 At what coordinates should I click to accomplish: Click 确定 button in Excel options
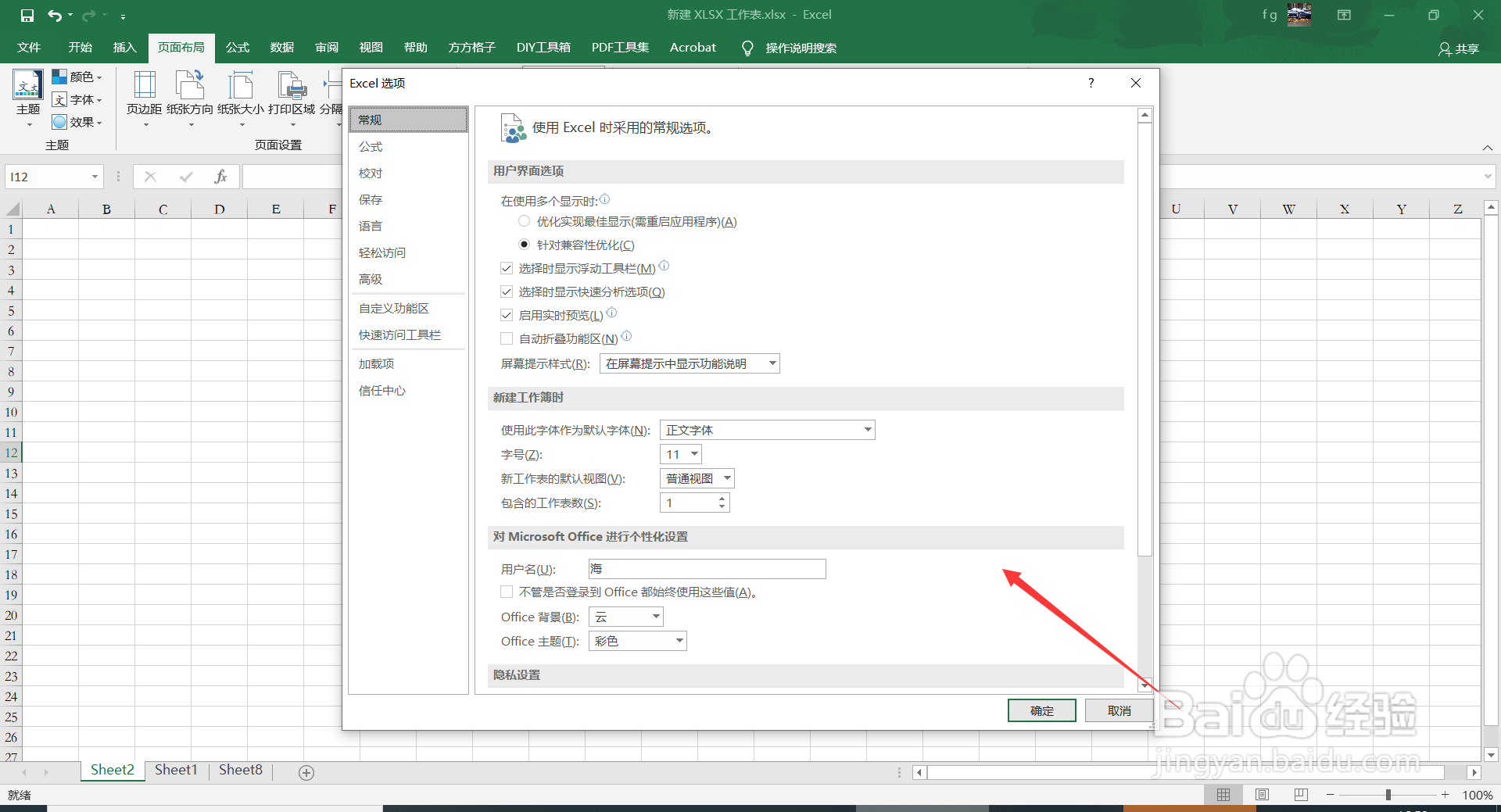coord(1042,710)
